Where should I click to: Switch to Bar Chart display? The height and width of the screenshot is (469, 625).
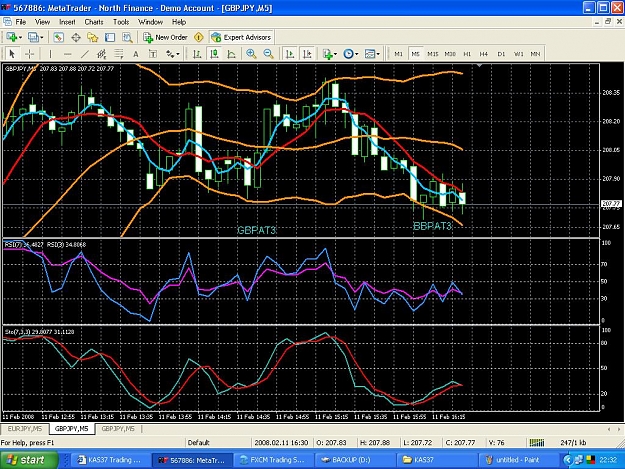[197, 53]
